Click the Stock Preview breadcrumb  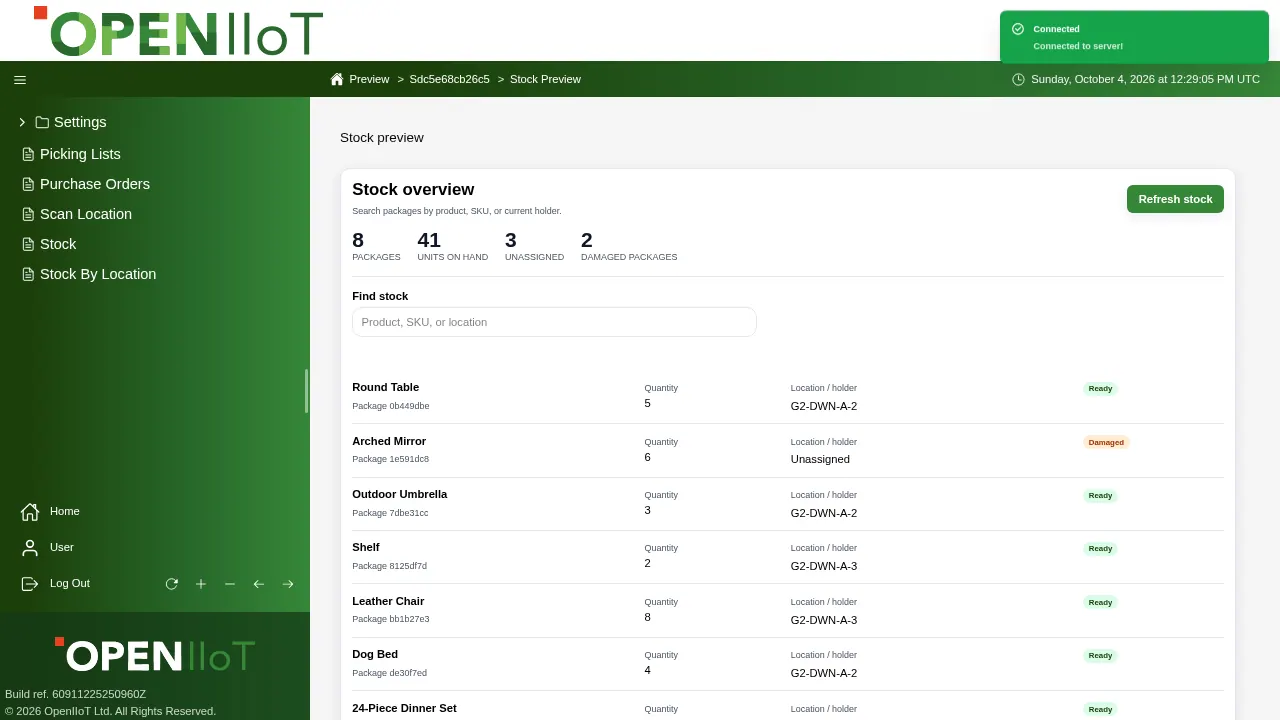tap(545, 79)
